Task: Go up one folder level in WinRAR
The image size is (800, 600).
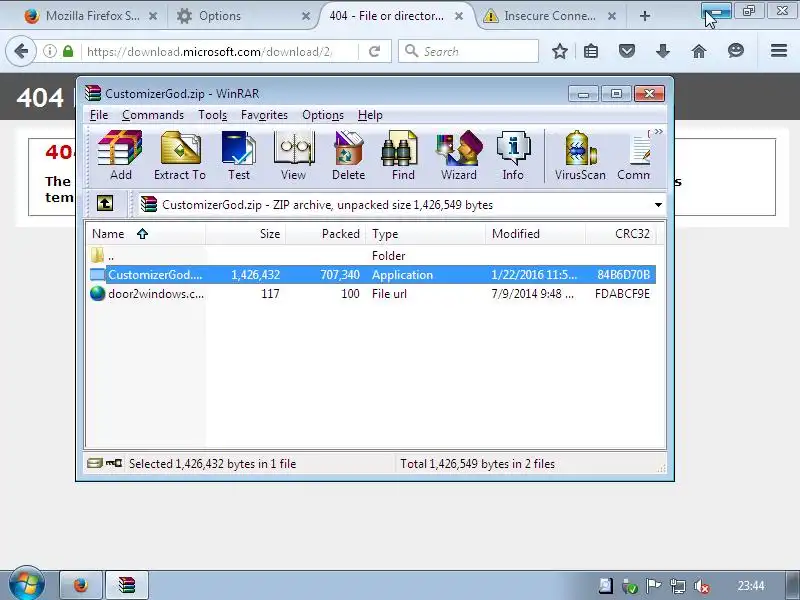Action: [105, 204]
